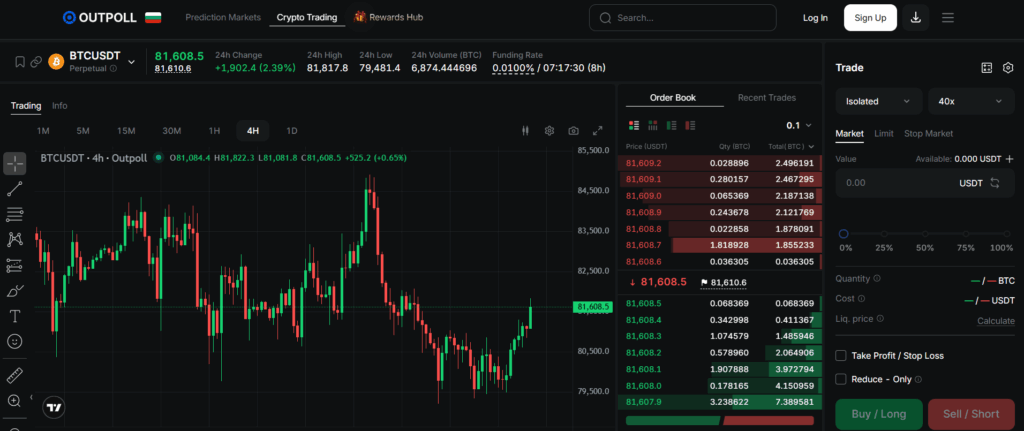Enable the Take Profit / Stop Loss checkbox
Image resolution: width=1024 pixels, height=431 pixels.
pos(841,356)
